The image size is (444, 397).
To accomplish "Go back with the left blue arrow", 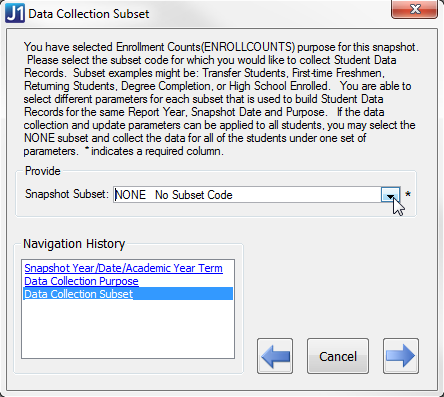I will click(x=275, y=356).
